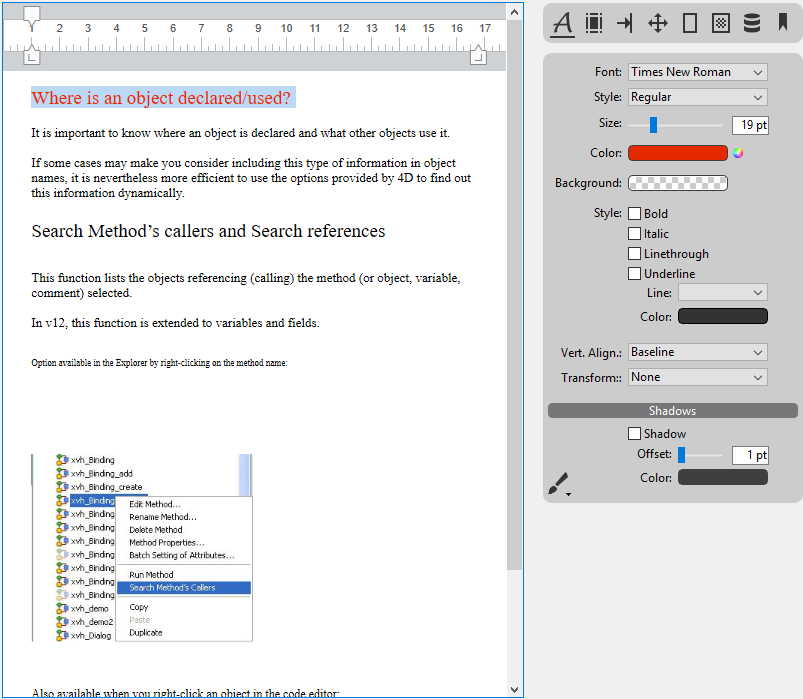
Task: Open the Tabulations arrow icon
Action: coord(625,23)
